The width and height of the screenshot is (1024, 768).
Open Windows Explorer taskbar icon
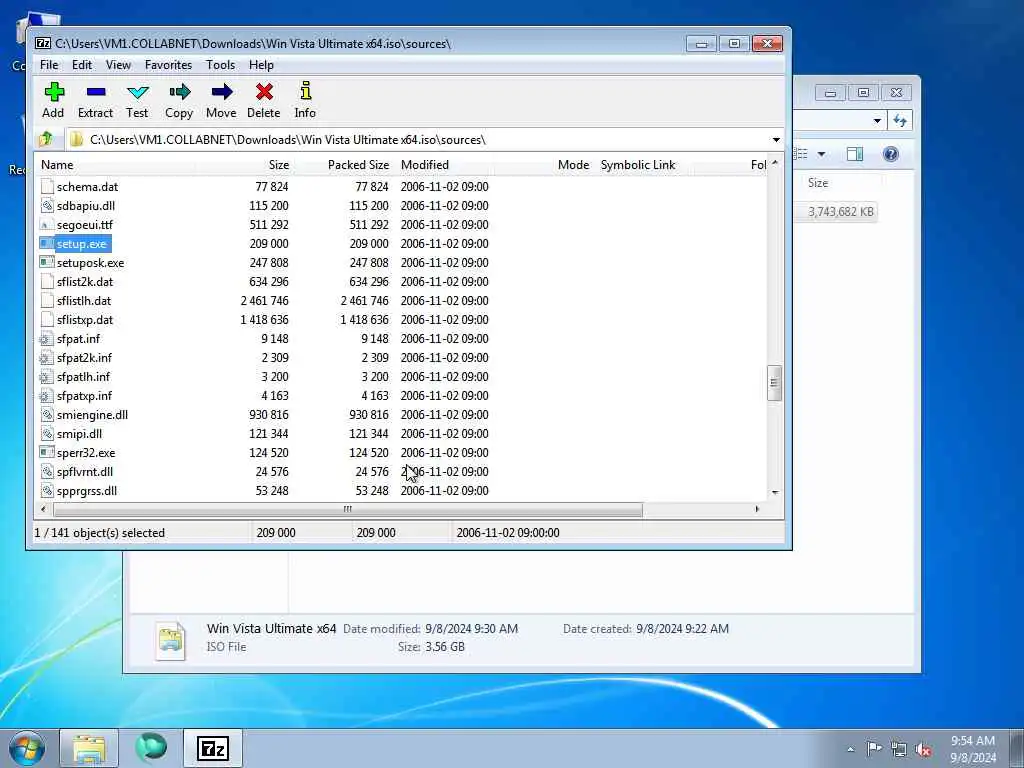pos(89,748)
